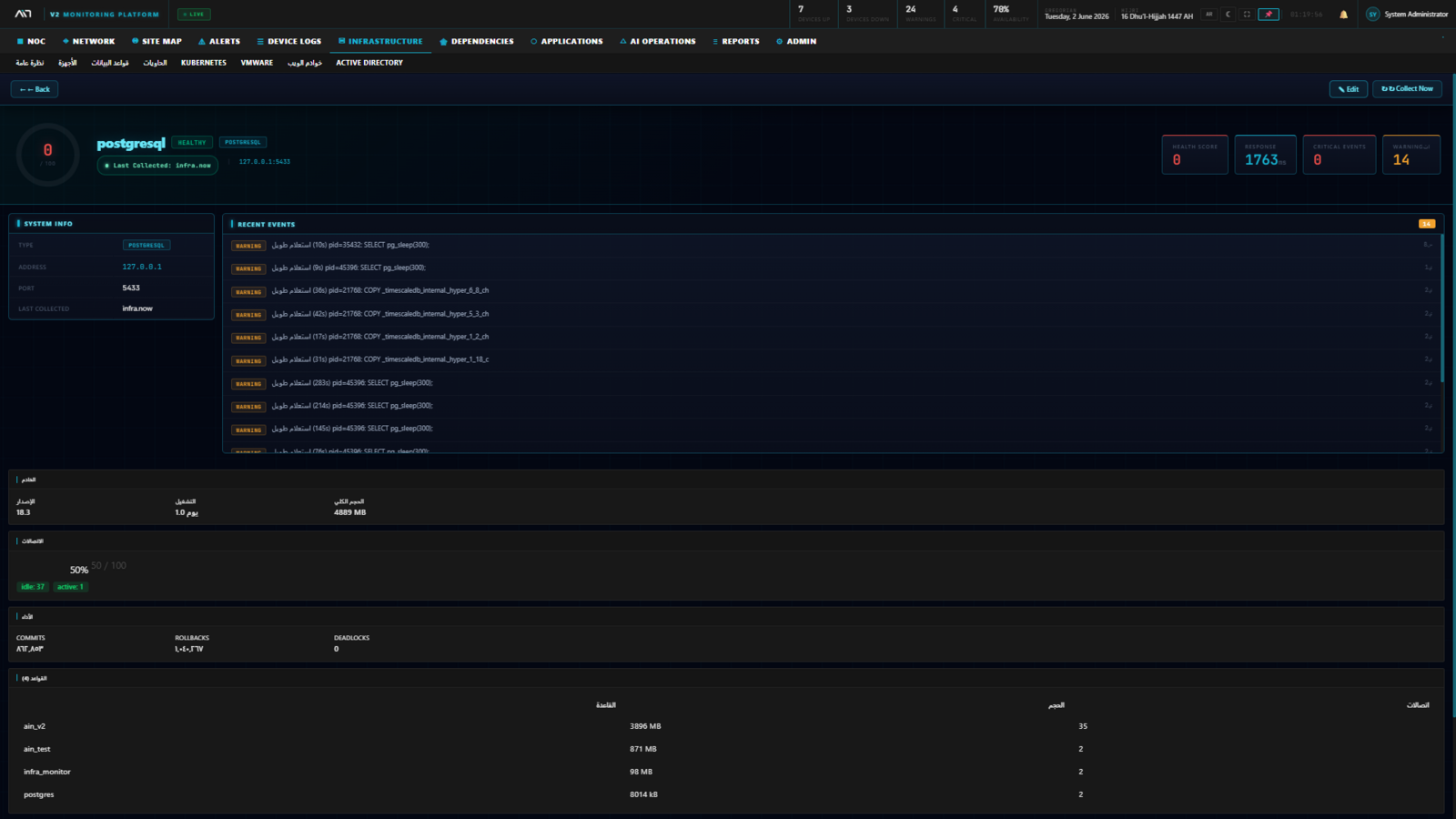Click the HEALTHY status badge

[192, 142]
